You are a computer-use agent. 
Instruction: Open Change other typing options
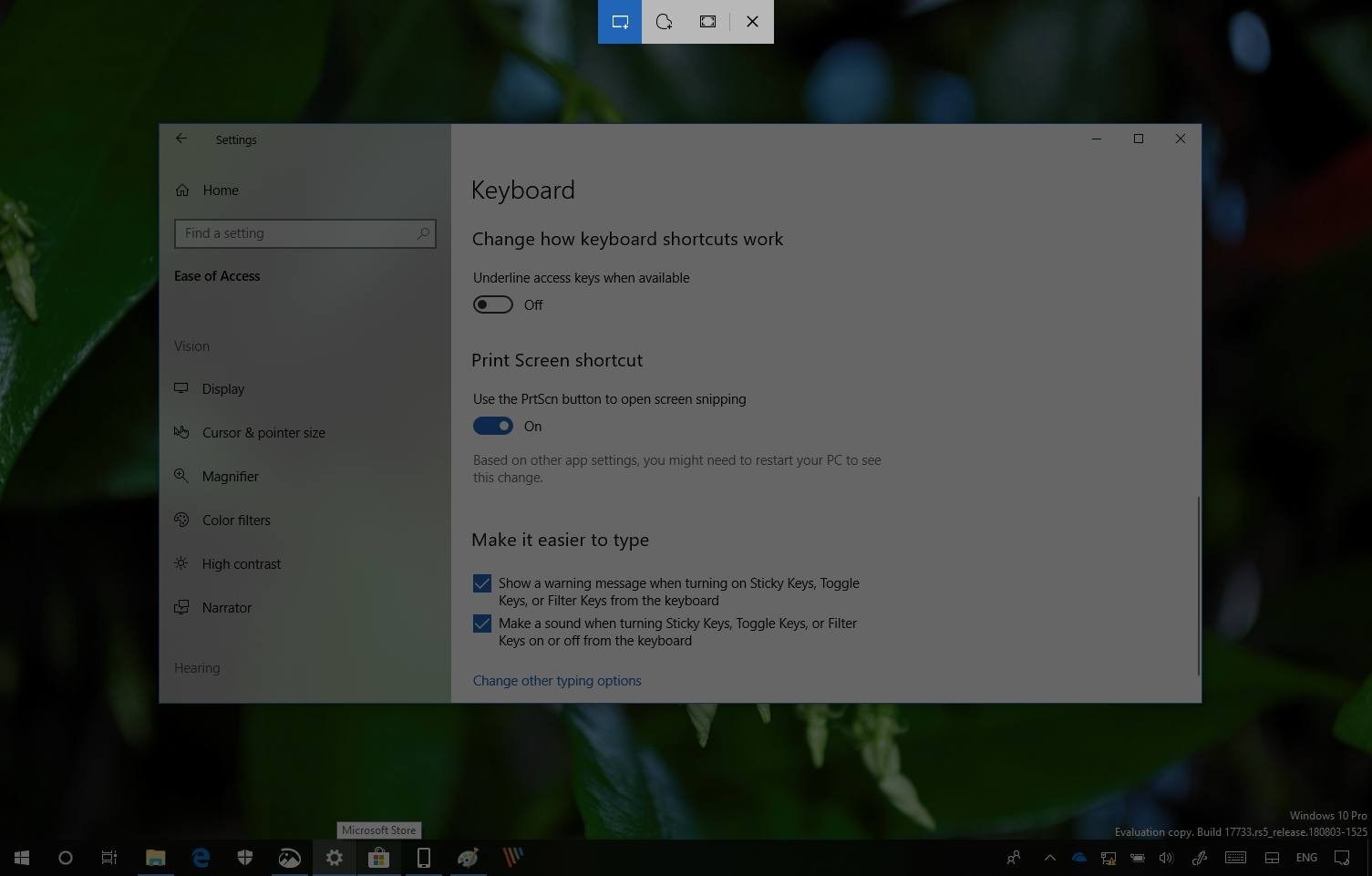click(556, 680)
